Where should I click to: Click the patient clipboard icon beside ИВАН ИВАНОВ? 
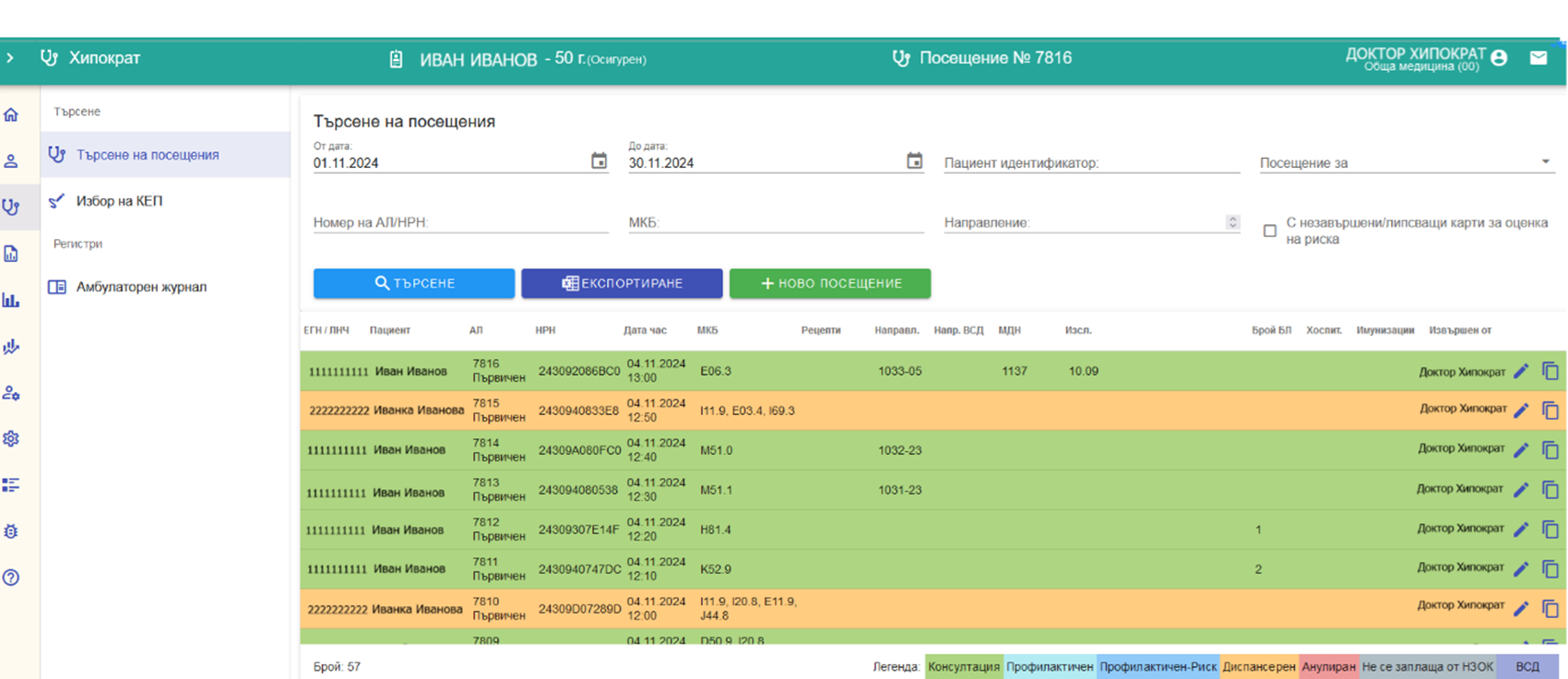(397, 59)
